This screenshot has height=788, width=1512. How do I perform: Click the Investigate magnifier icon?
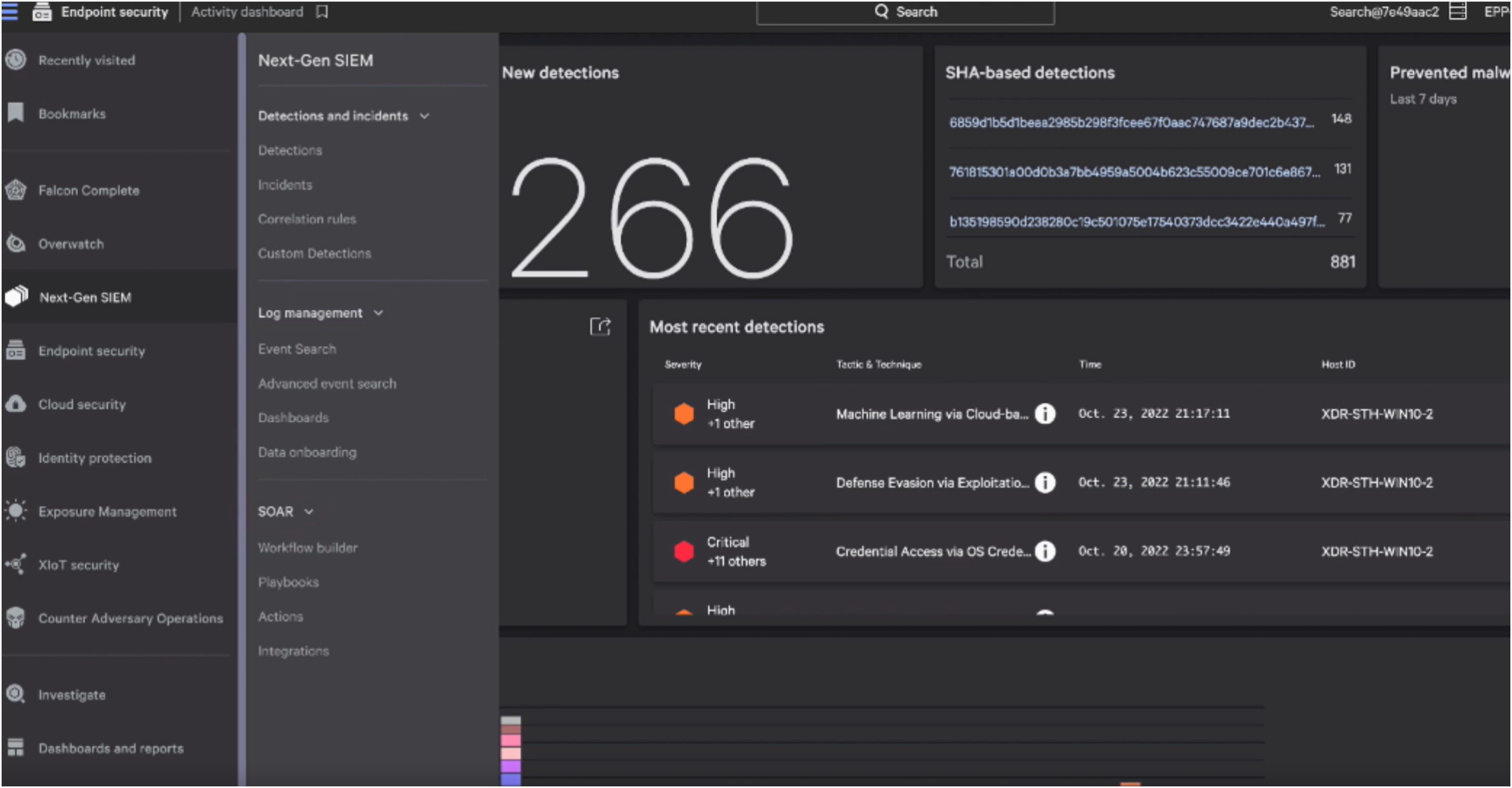(x=16, y=694)
